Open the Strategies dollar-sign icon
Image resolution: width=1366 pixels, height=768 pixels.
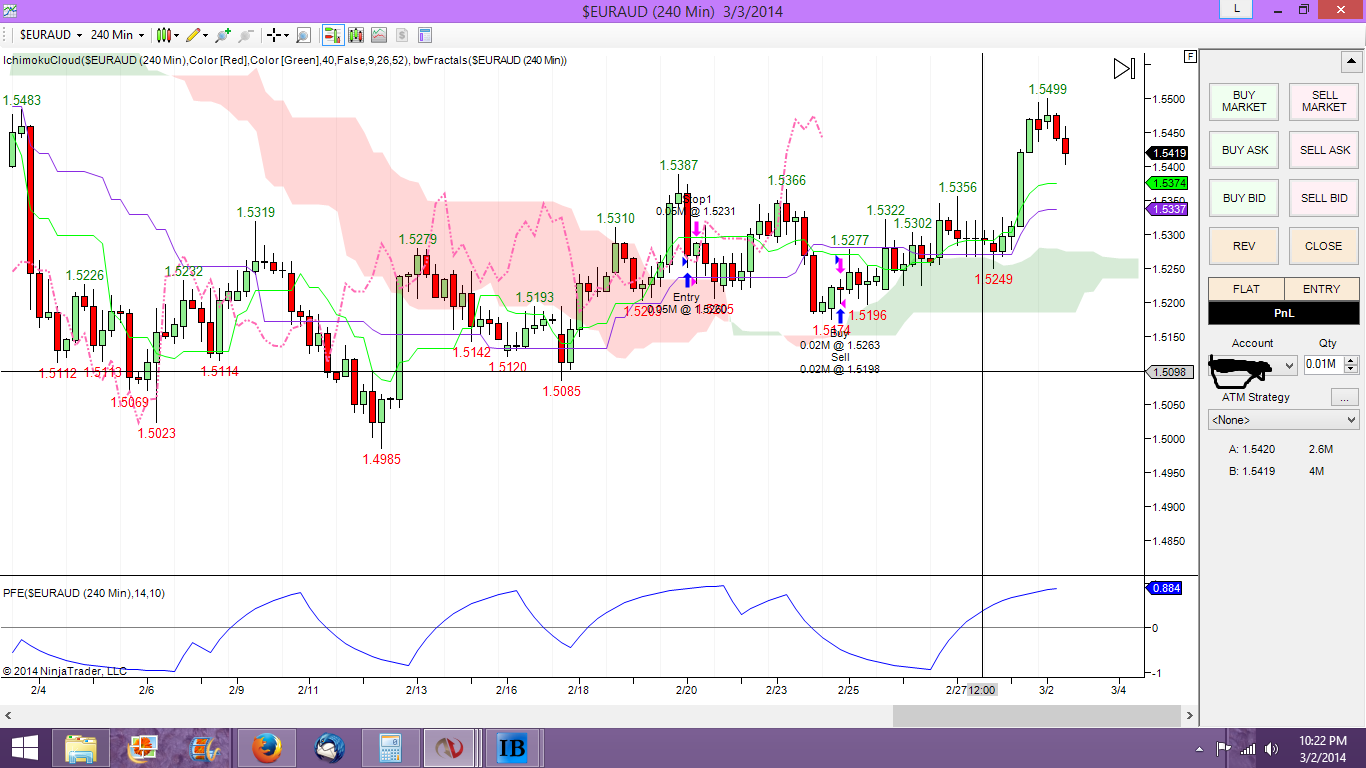(402, 35)
